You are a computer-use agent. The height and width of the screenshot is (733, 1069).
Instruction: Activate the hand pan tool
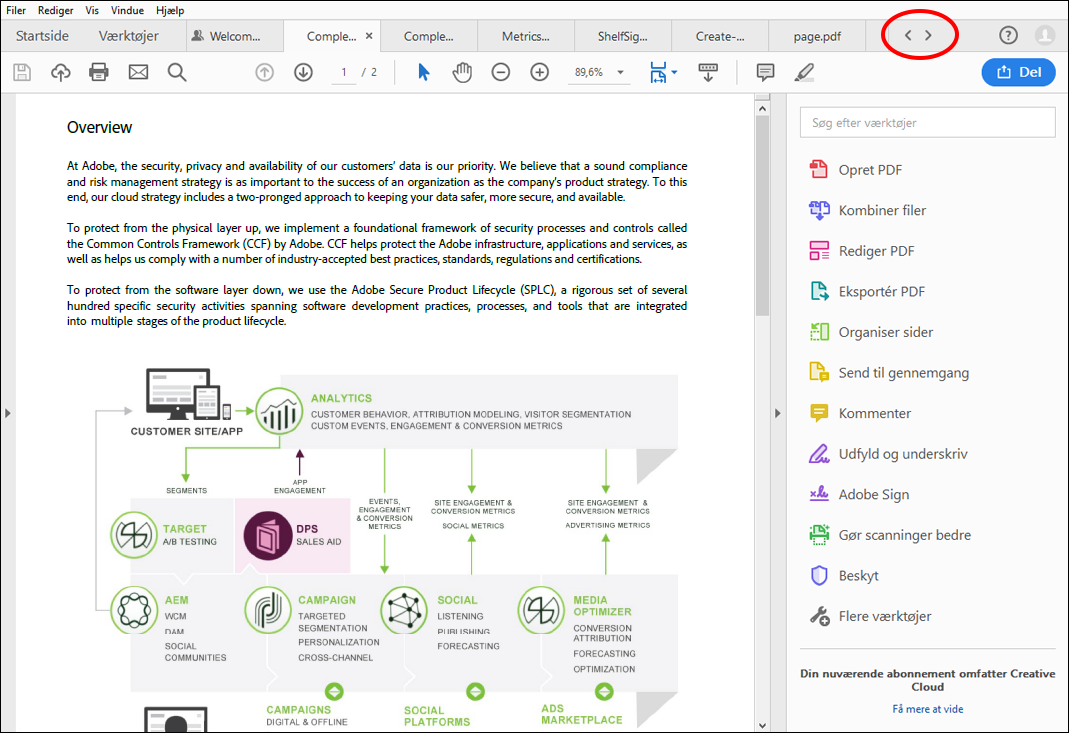click(x=462, y=72)
